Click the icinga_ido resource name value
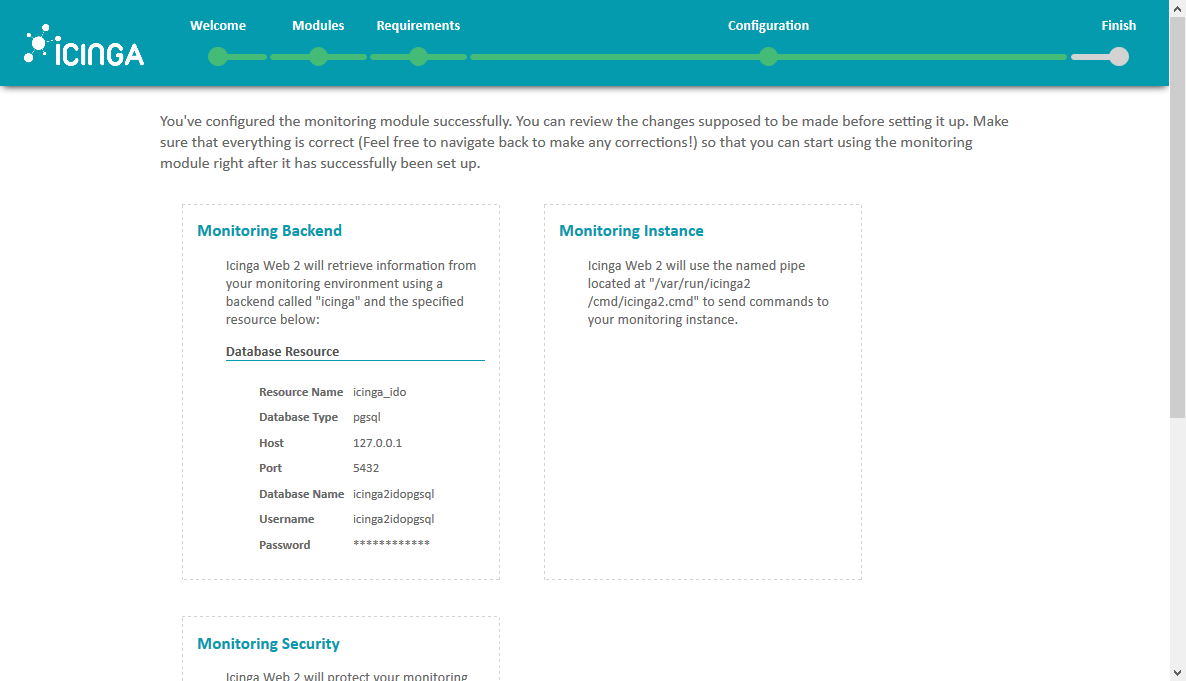Image resolution: width=1186 pixels, height=681 pixels. click(x=380, y=392)
